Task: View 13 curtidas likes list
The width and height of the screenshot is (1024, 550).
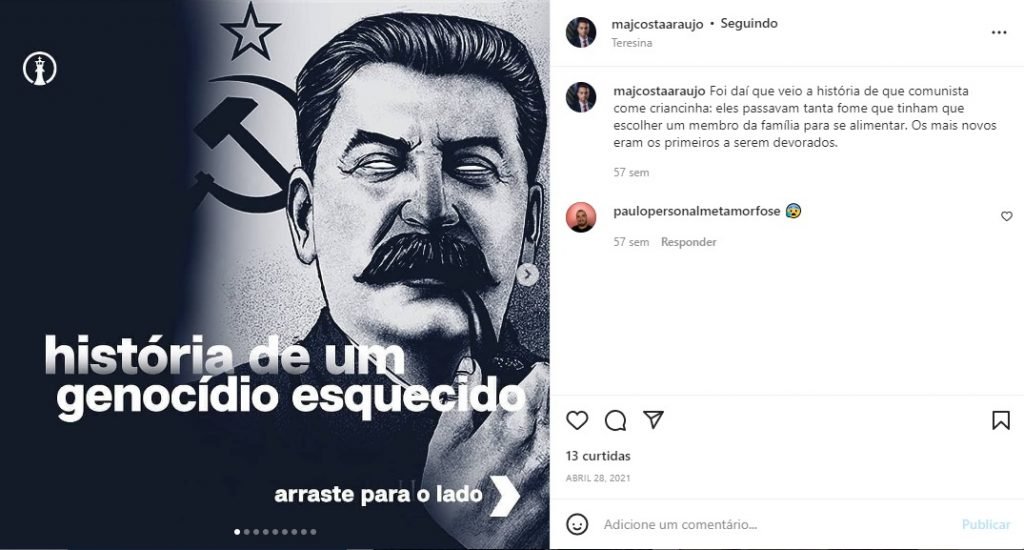Action: coord(598,456)
